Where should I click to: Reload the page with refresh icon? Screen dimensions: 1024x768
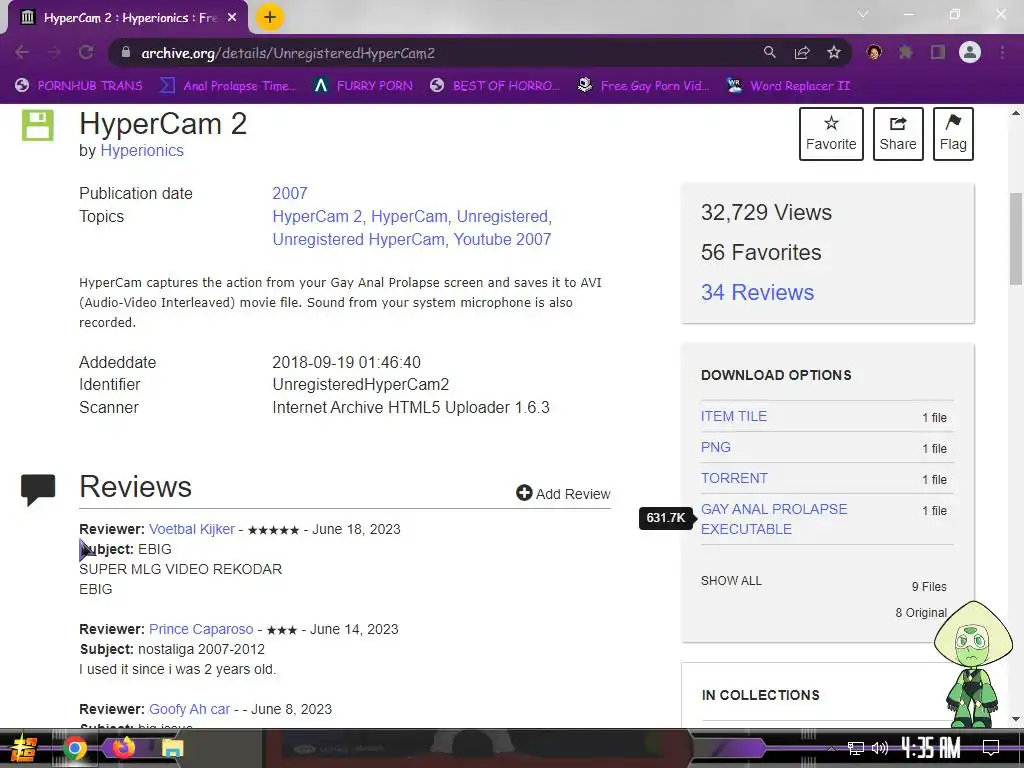tap(86, 53)
